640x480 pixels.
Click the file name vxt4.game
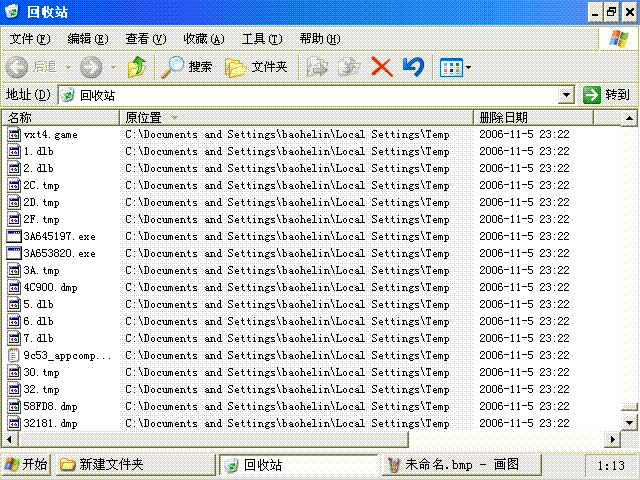pos(50,134)
